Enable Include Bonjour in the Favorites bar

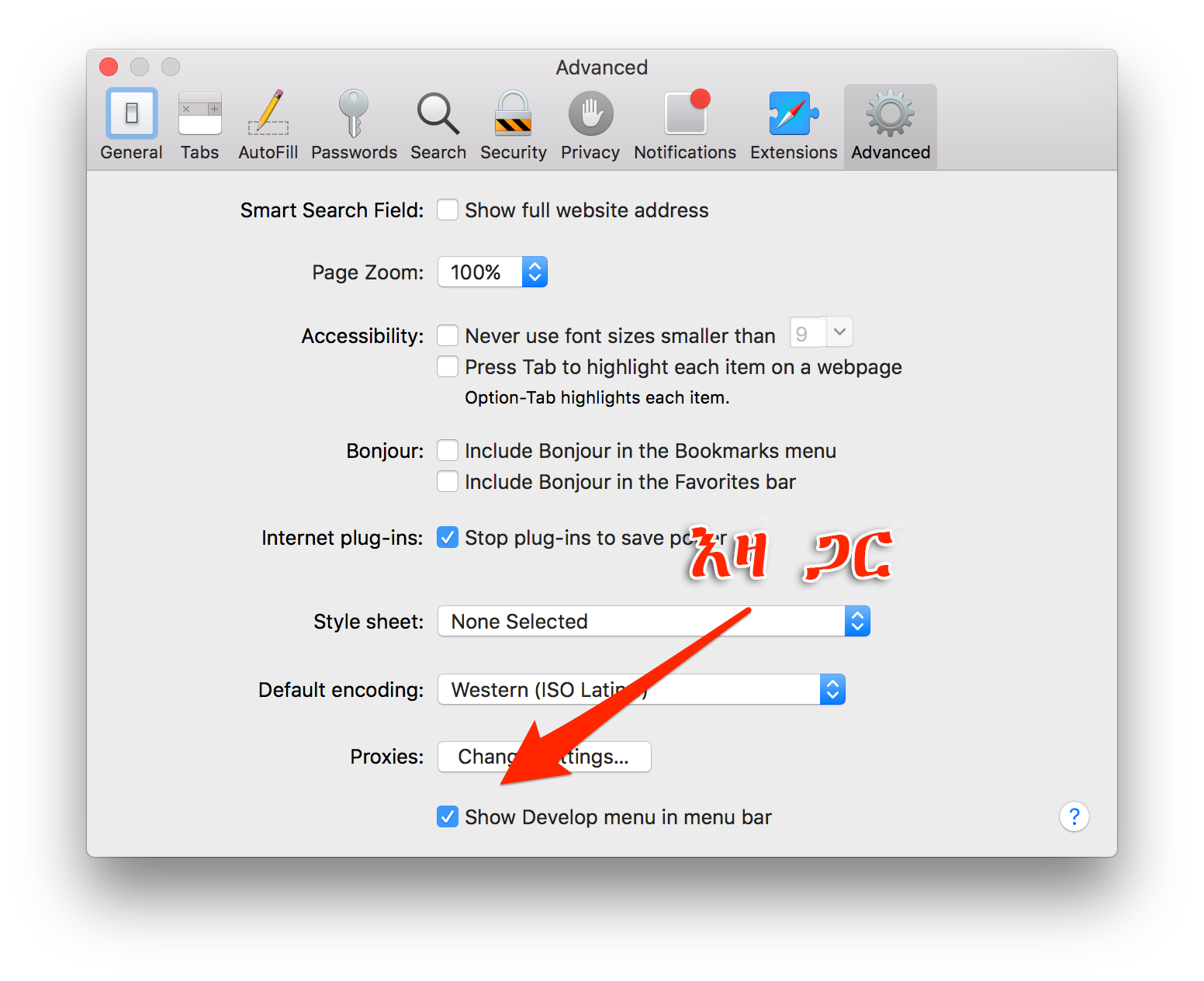tap(448, 481)
